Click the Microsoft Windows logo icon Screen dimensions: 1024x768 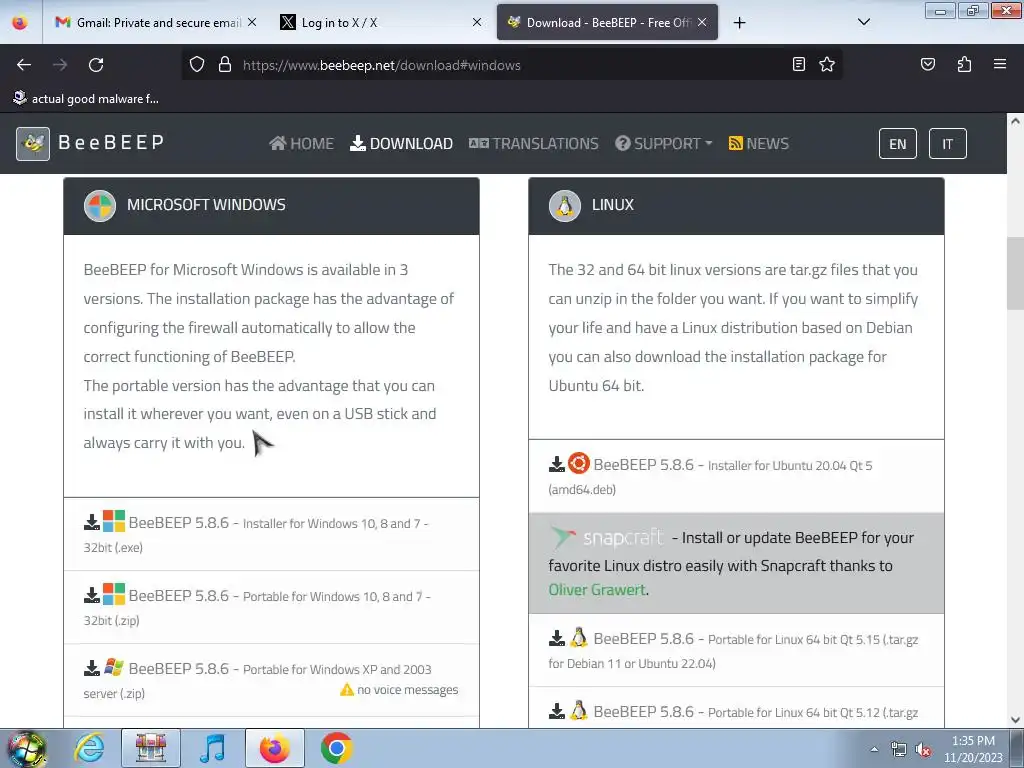[100, 206]
